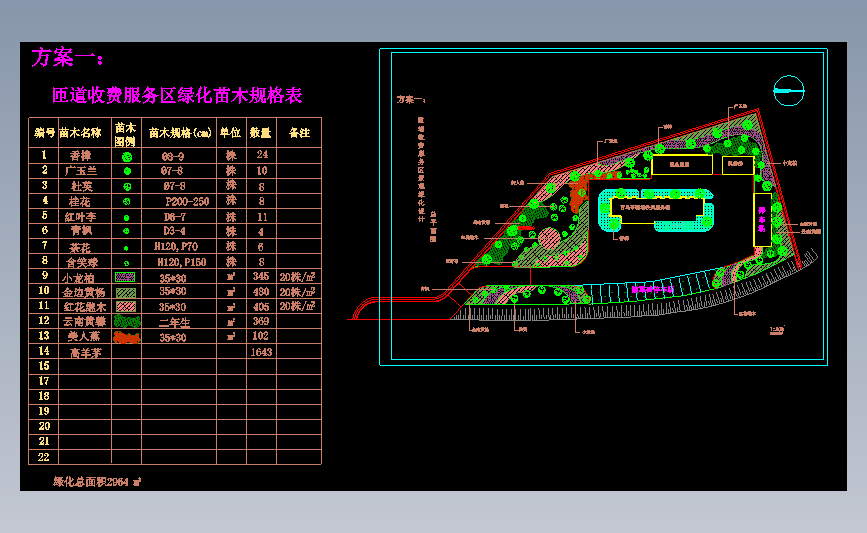Click the H120,P70 specification cell
This screenshot has height=533, width=867.
coord(176,247)
